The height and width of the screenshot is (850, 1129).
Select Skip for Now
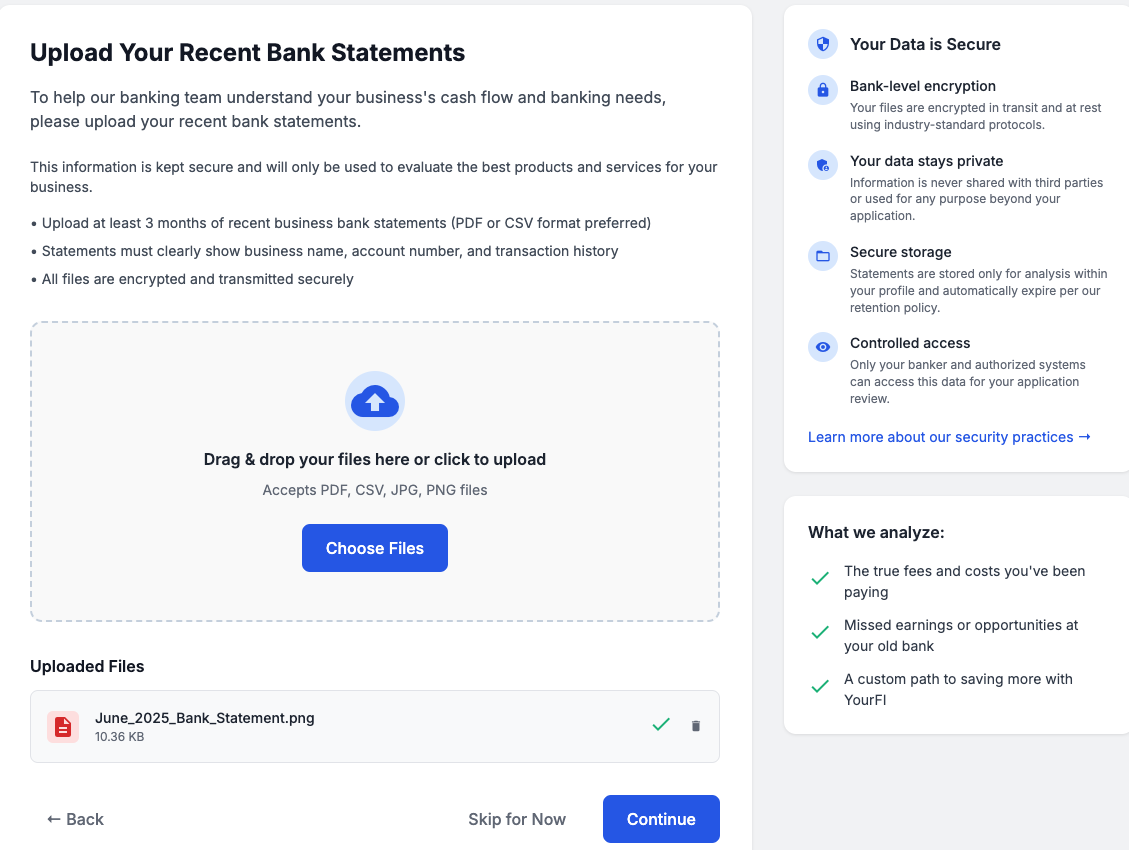click(517, 819)
